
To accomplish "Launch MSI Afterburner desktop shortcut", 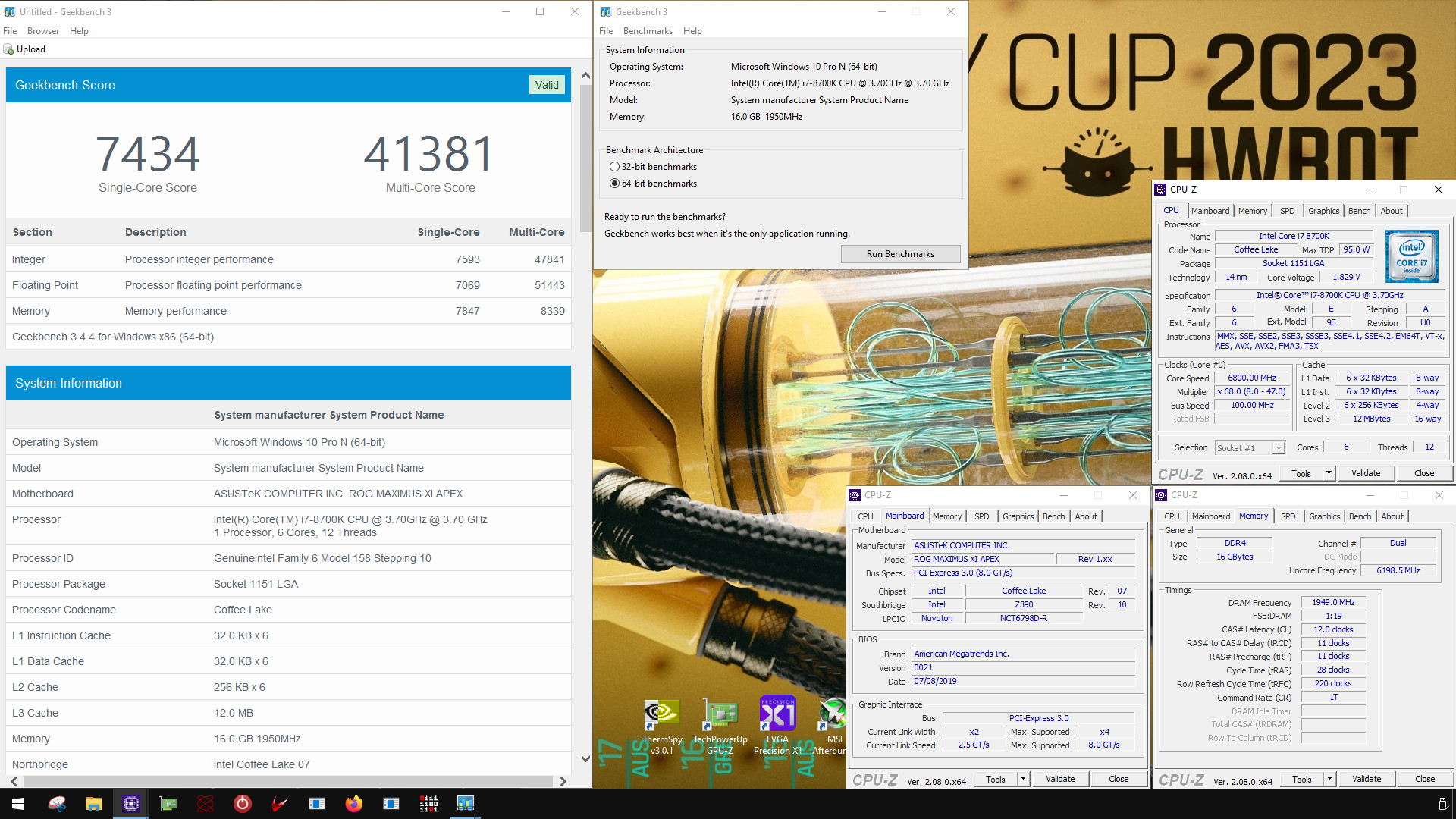I will (832, 726).
